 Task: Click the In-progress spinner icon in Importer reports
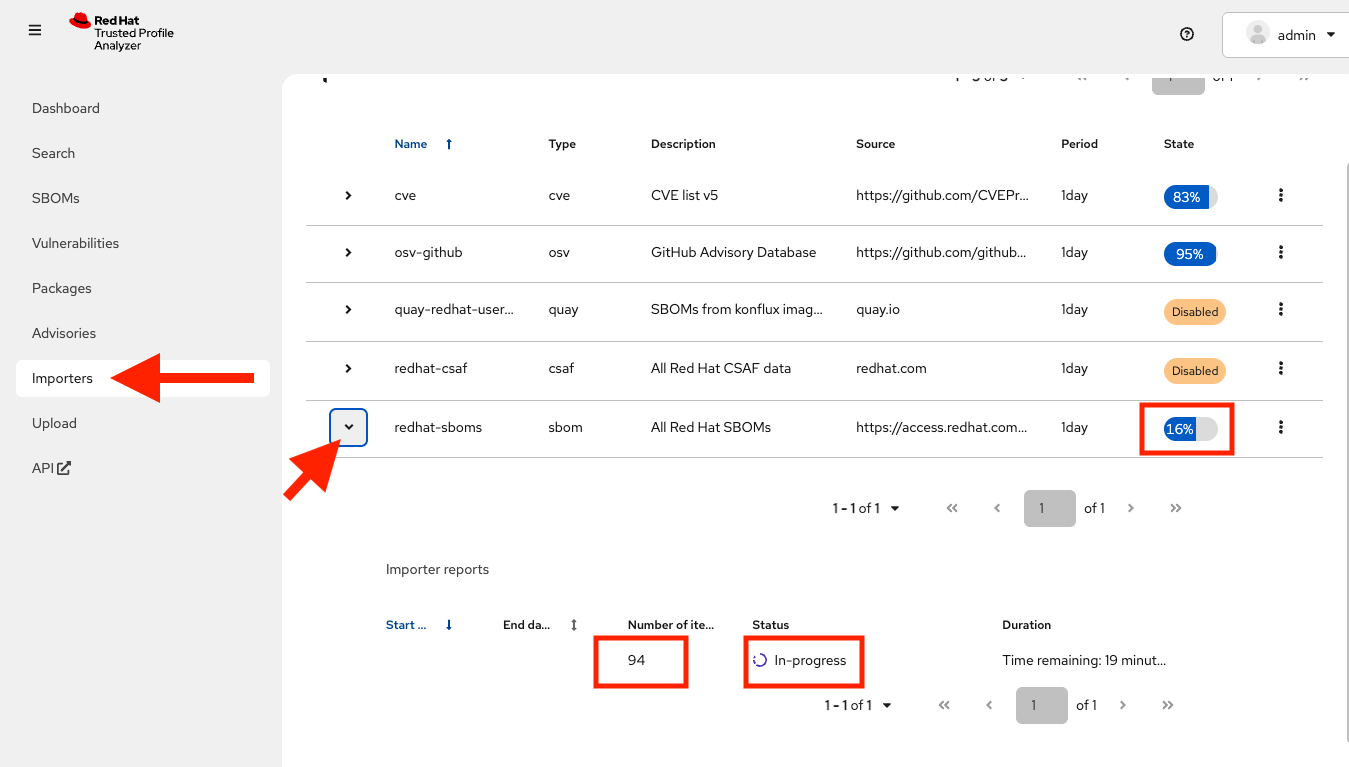coord(760,660)
